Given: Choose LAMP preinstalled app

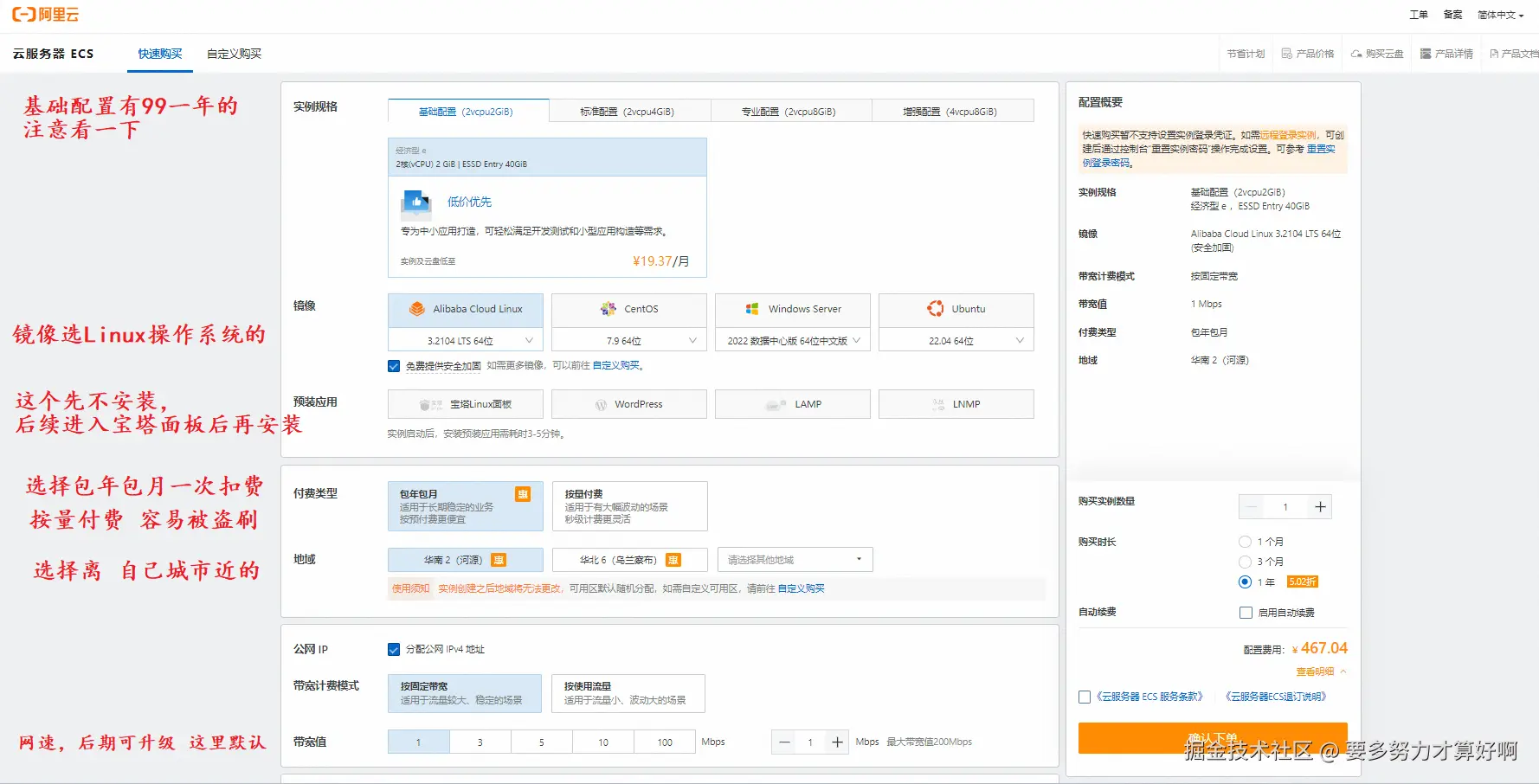Looking at the screenshot, I should point(793,404).
